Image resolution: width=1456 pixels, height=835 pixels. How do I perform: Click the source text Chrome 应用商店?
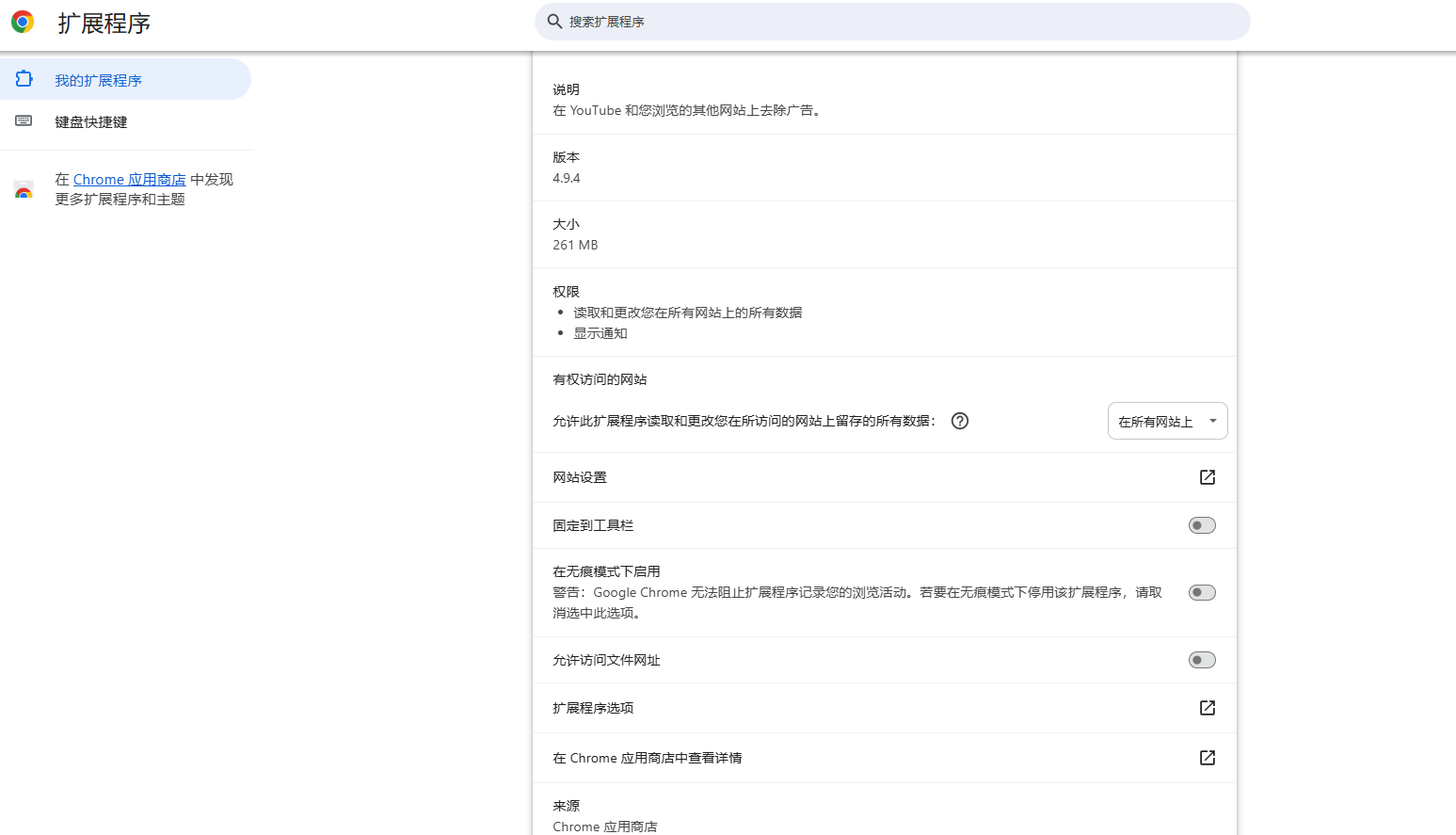(x=605, y=827)
